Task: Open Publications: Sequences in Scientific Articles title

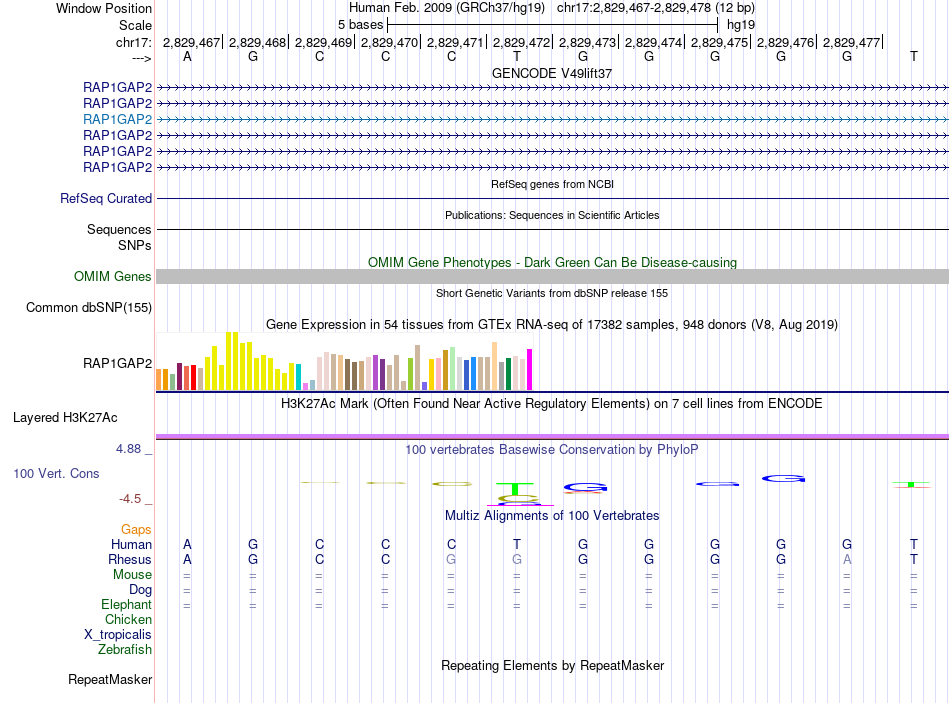Action: coord(552,215)
